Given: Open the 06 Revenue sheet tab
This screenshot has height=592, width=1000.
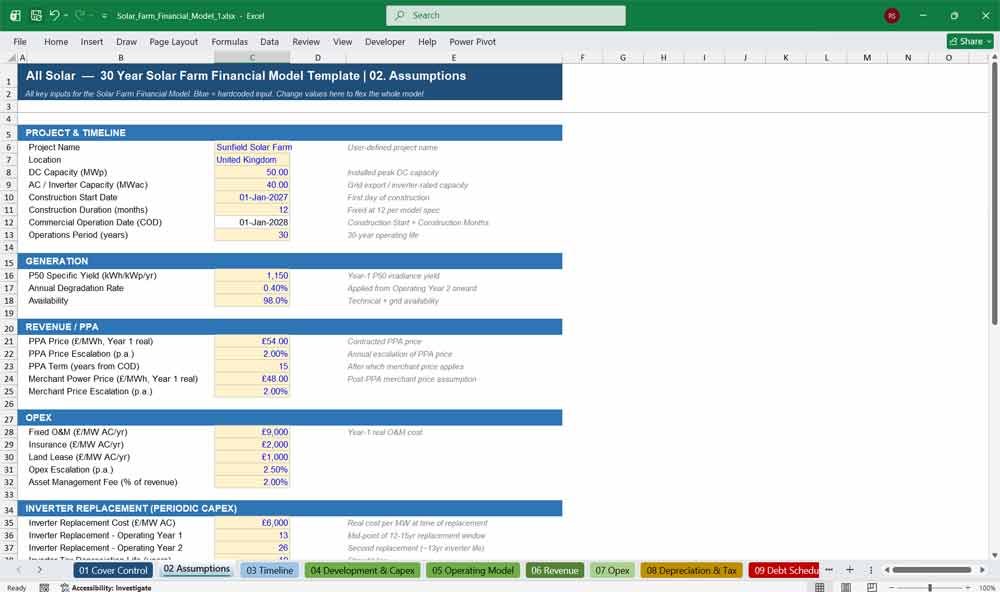Looking at the screenshot, I should (x=555, y=570).
